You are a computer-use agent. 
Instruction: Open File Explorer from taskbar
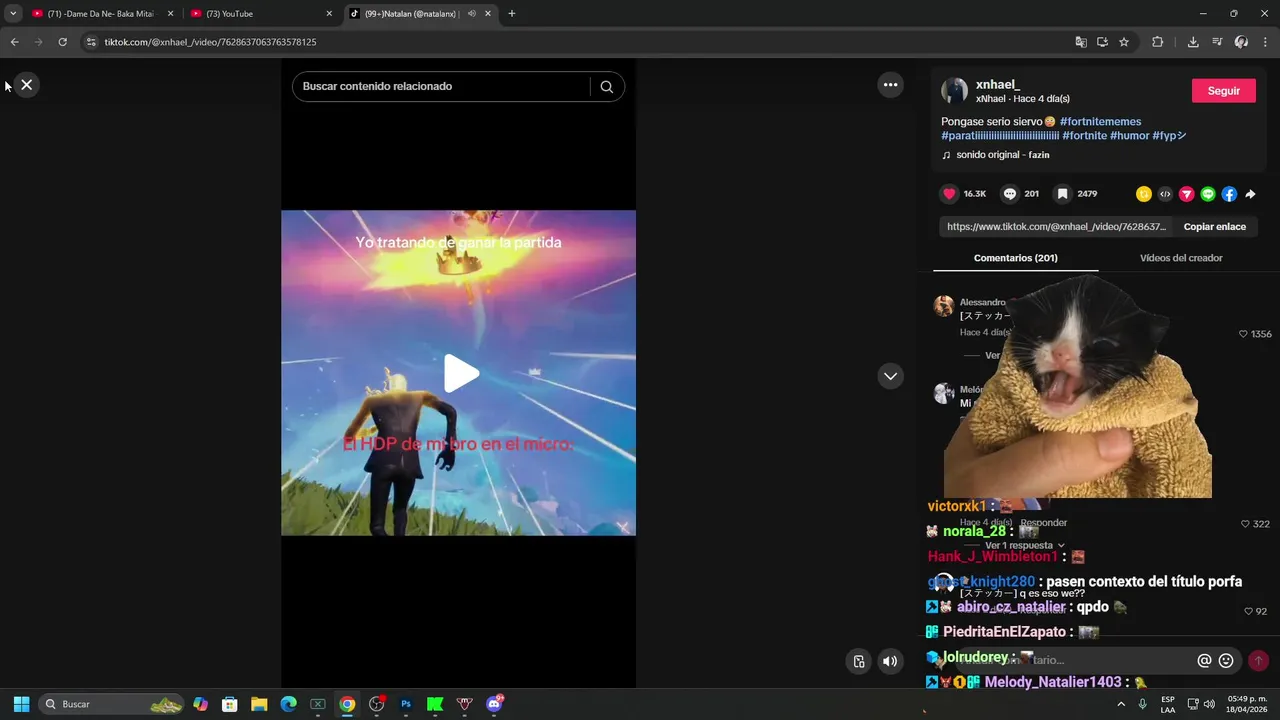258,704
